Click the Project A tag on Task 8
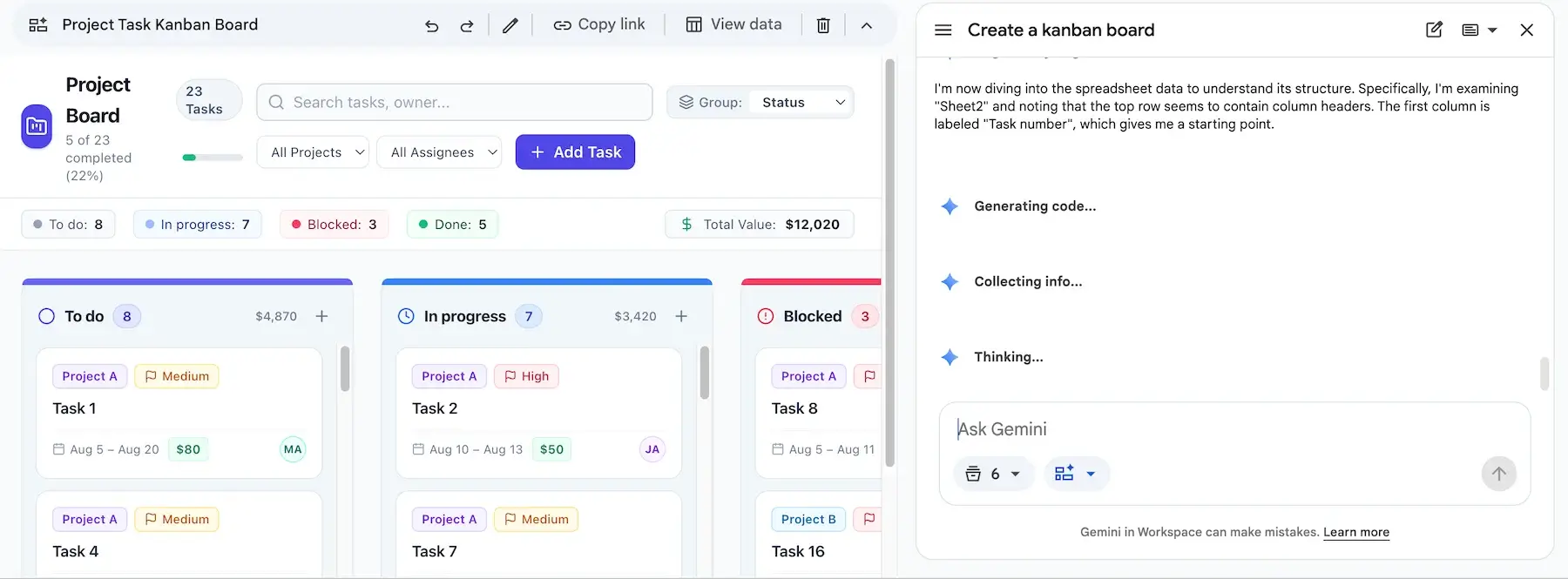 click(808, 376)
